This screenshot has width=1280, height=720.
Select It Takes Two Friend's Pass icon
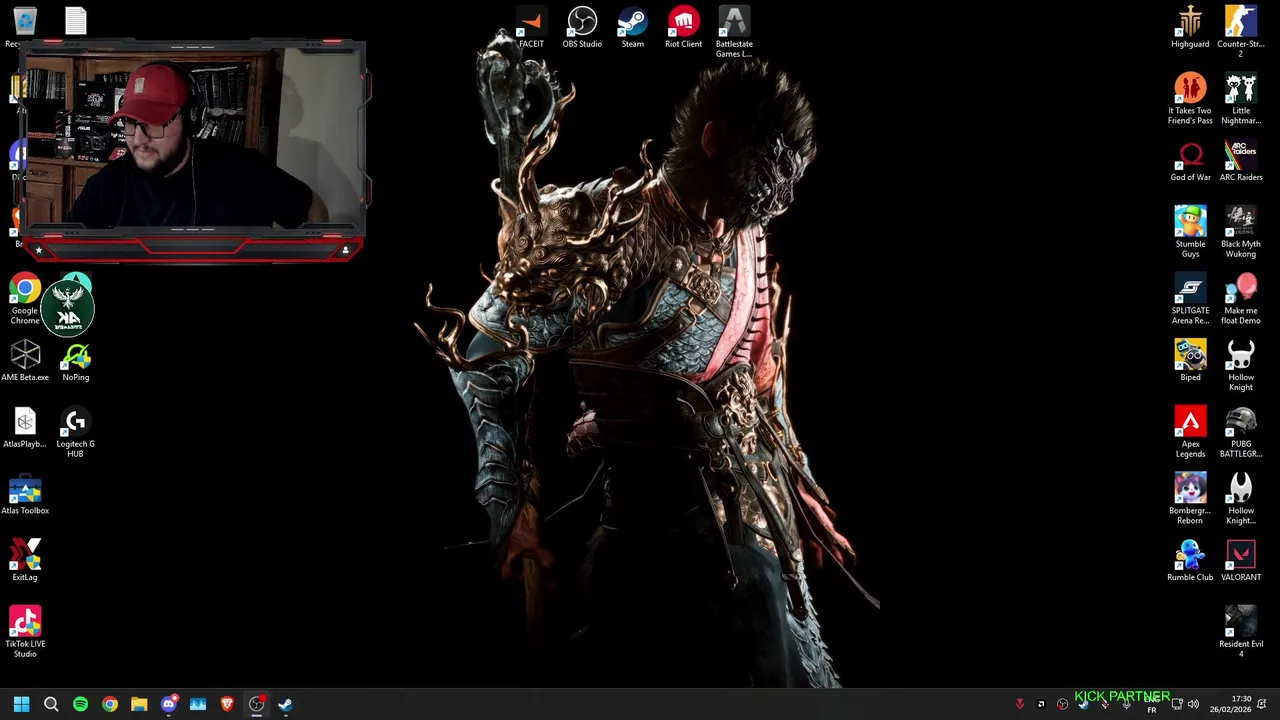pos(1190,98)
